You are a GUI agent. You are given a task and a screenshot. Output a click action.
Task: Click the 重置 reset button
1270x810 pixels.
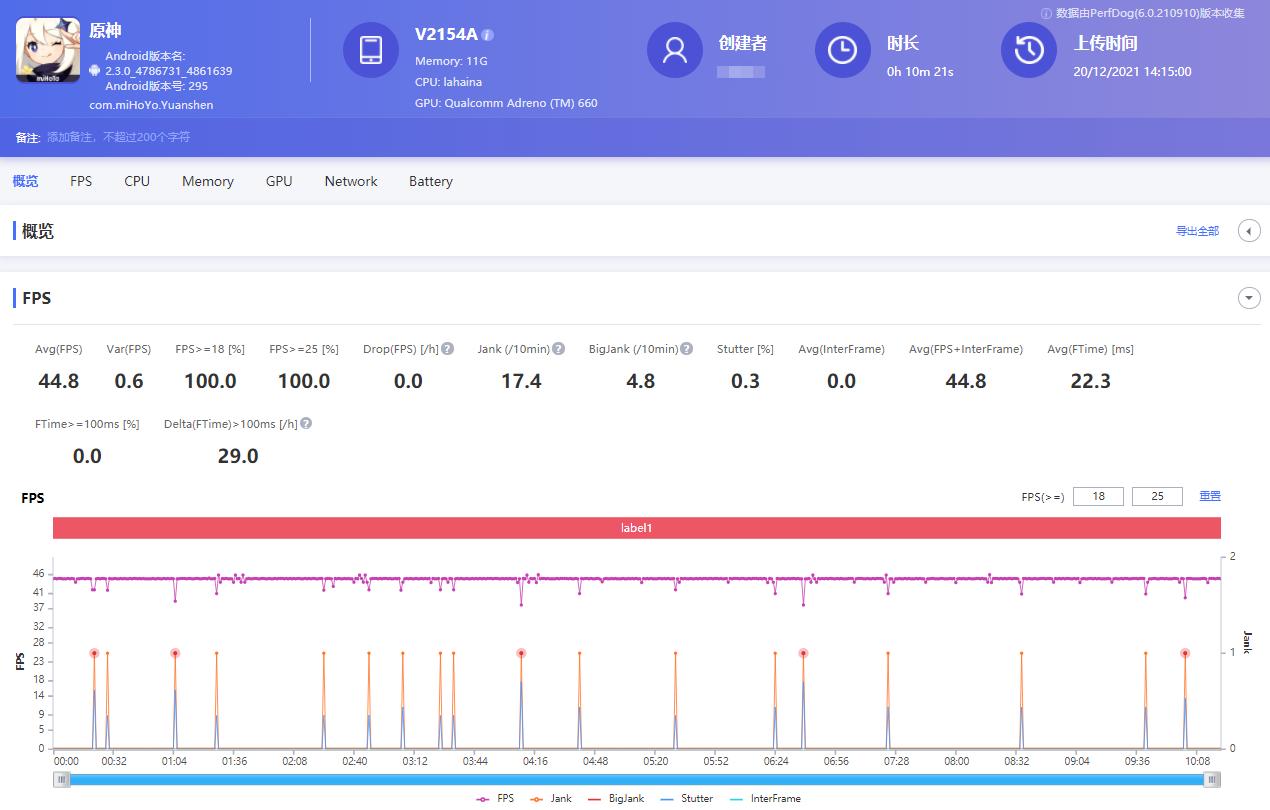tap(1209, 496)
